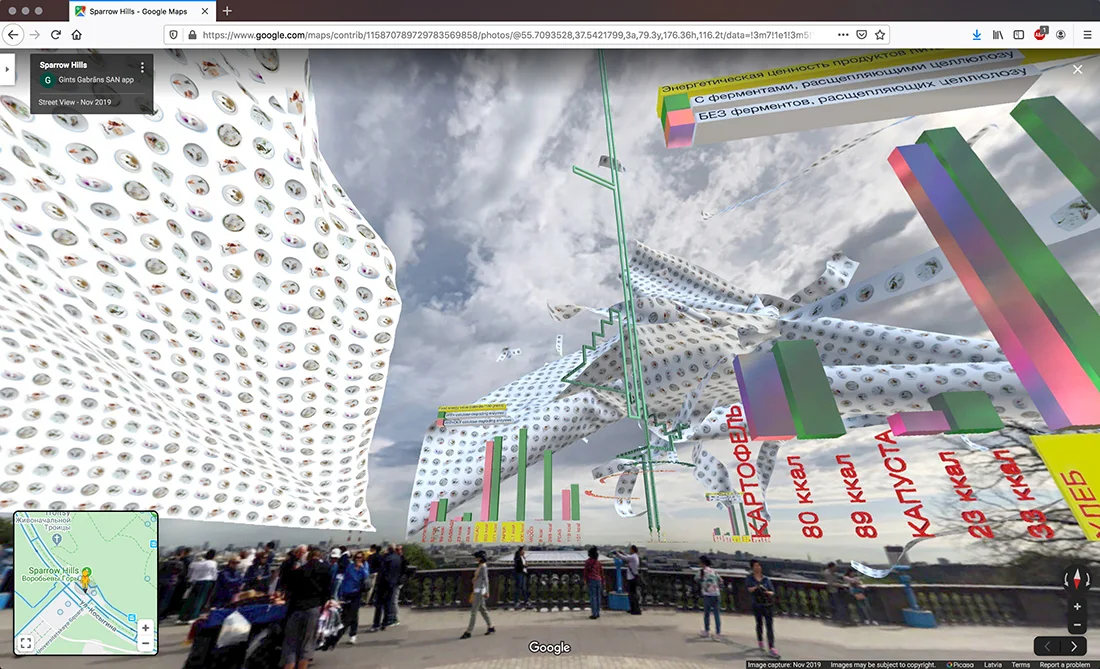Show site security info via padlock icon
This screenshot has width=1100, height=669.
(192, 34)
